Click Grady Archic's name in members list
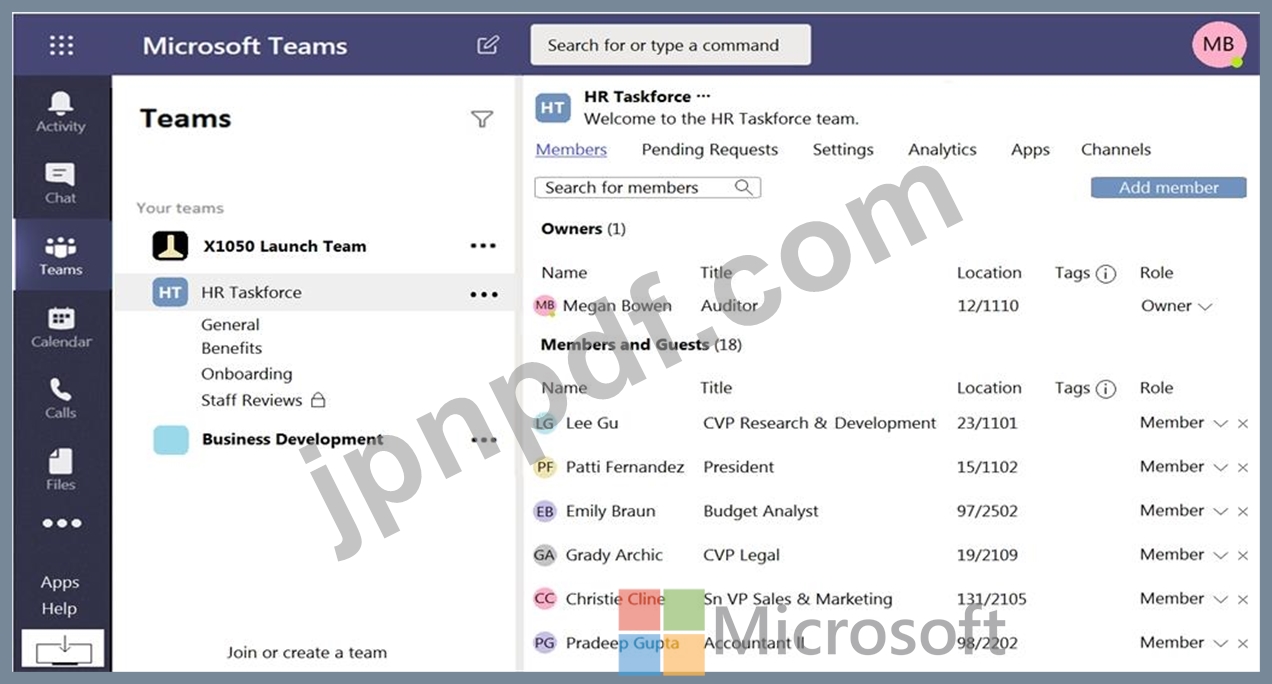Viewport: 1272px width, 684px height. (614, 555)
